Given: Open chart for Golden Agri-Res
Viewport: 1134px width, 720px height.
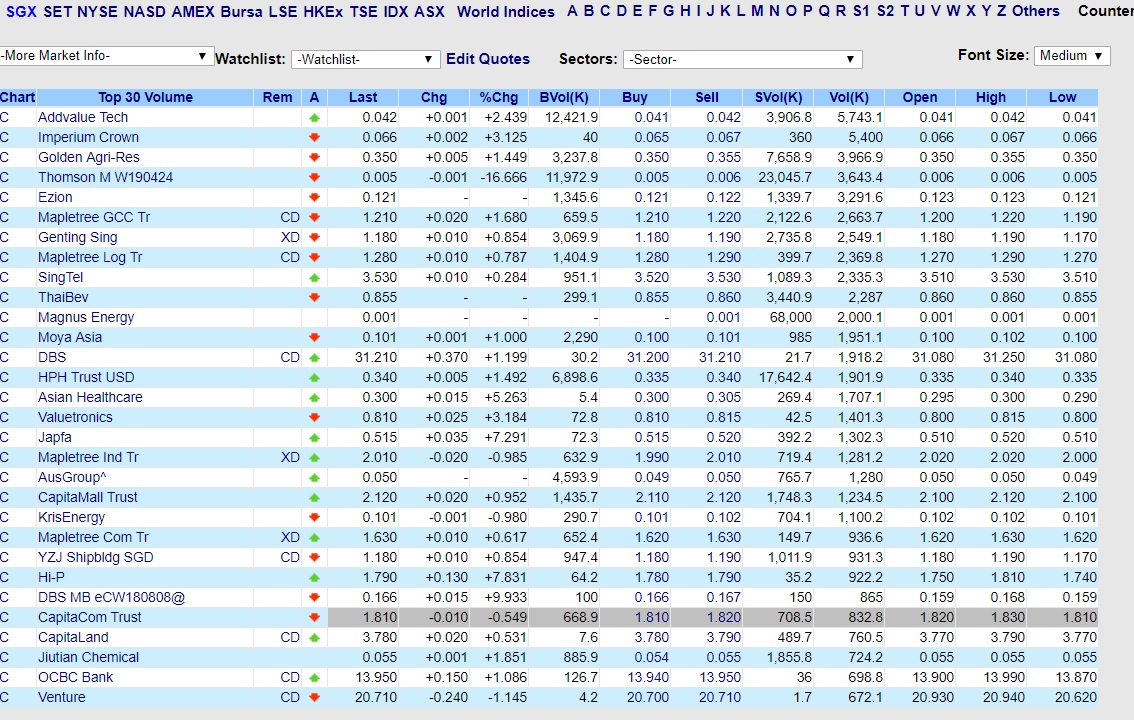Looking at the screenshot, I should pos(4,157).
